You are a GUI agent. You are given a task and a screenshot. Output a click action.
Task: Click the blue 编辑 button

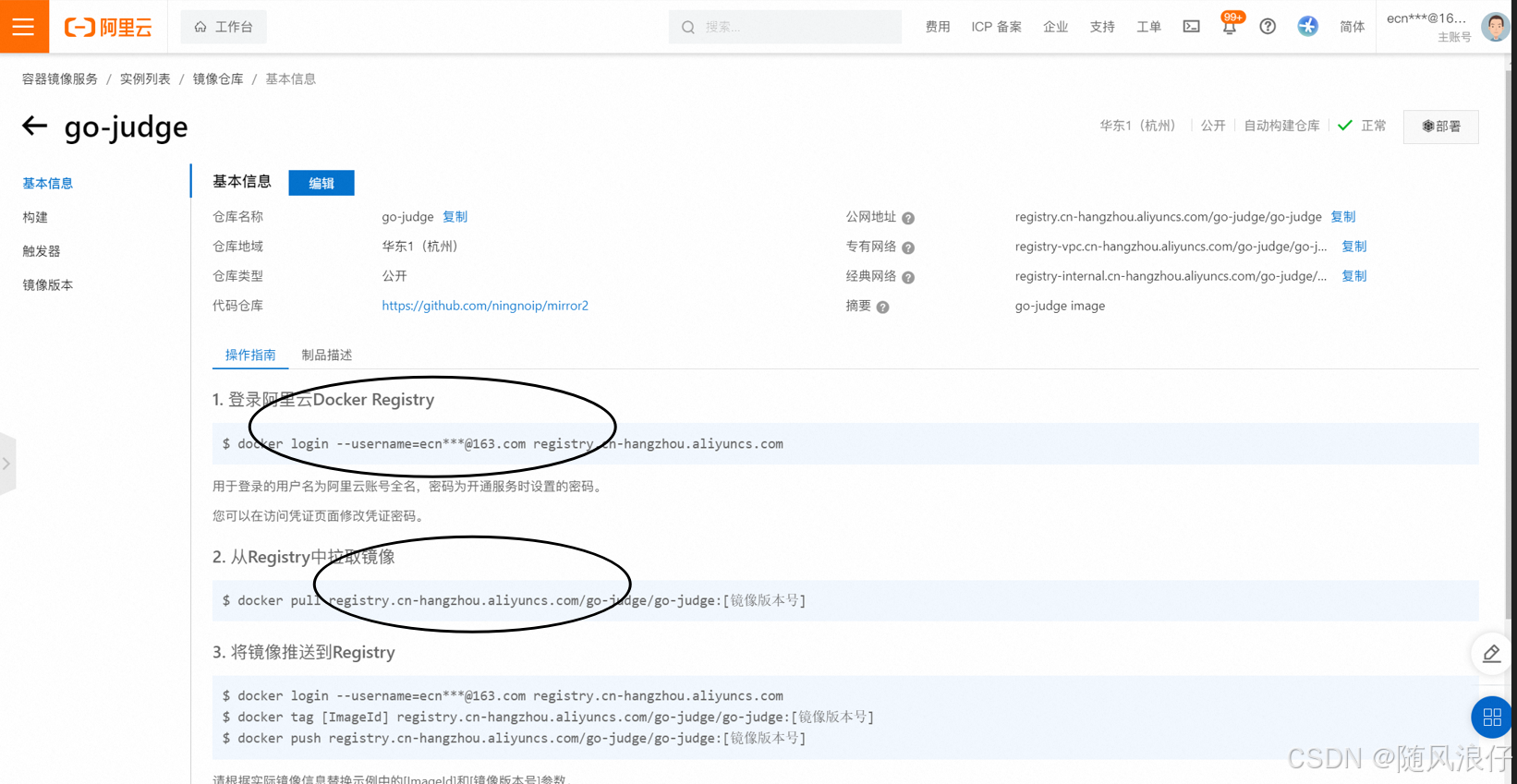point(322,183)
